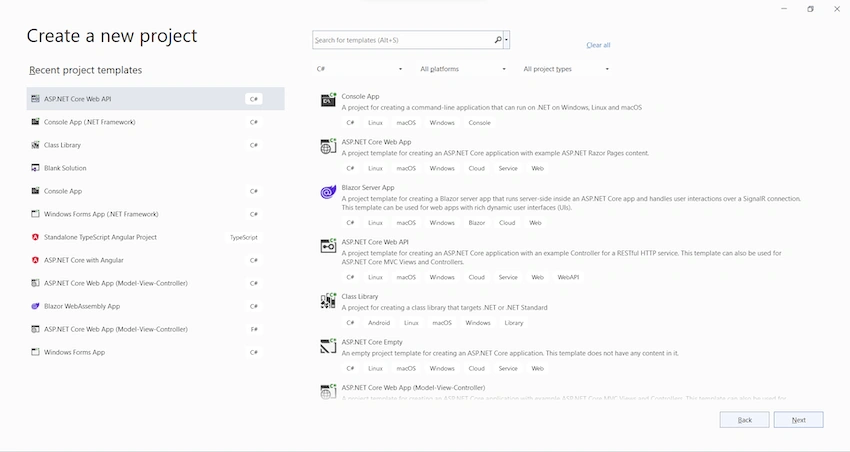Click recent Console App icon
Screen dimensions: 850x452
[x=35, y=191]
